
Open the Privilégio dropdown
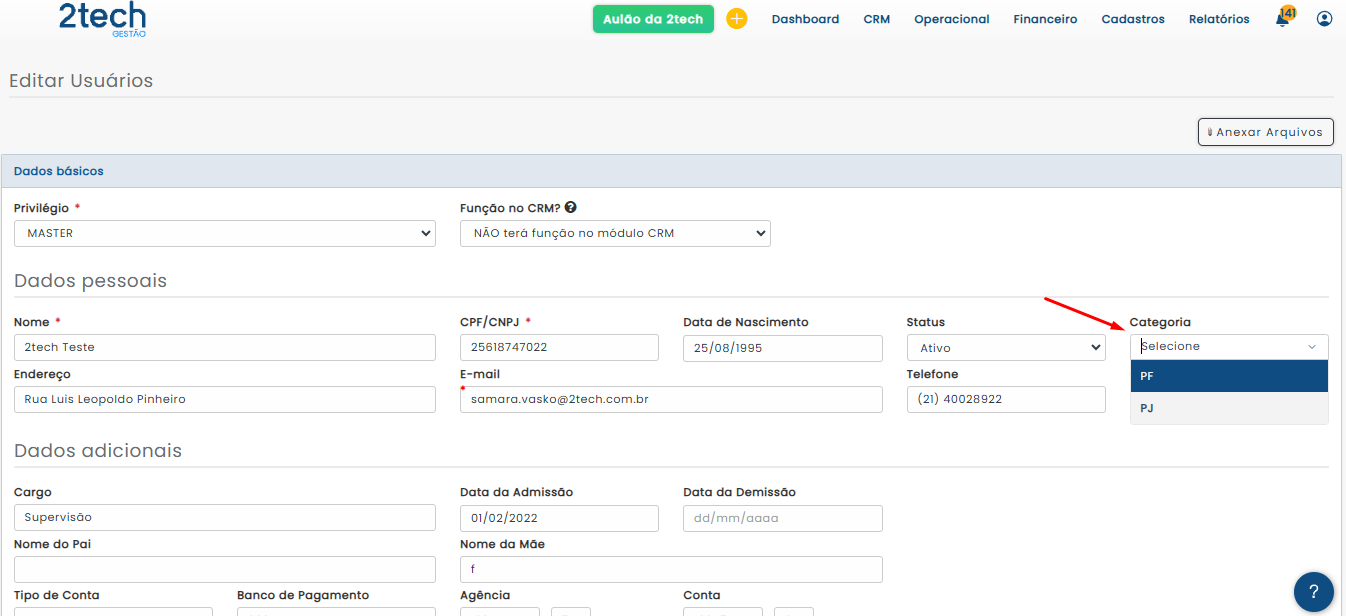point(225,233)
